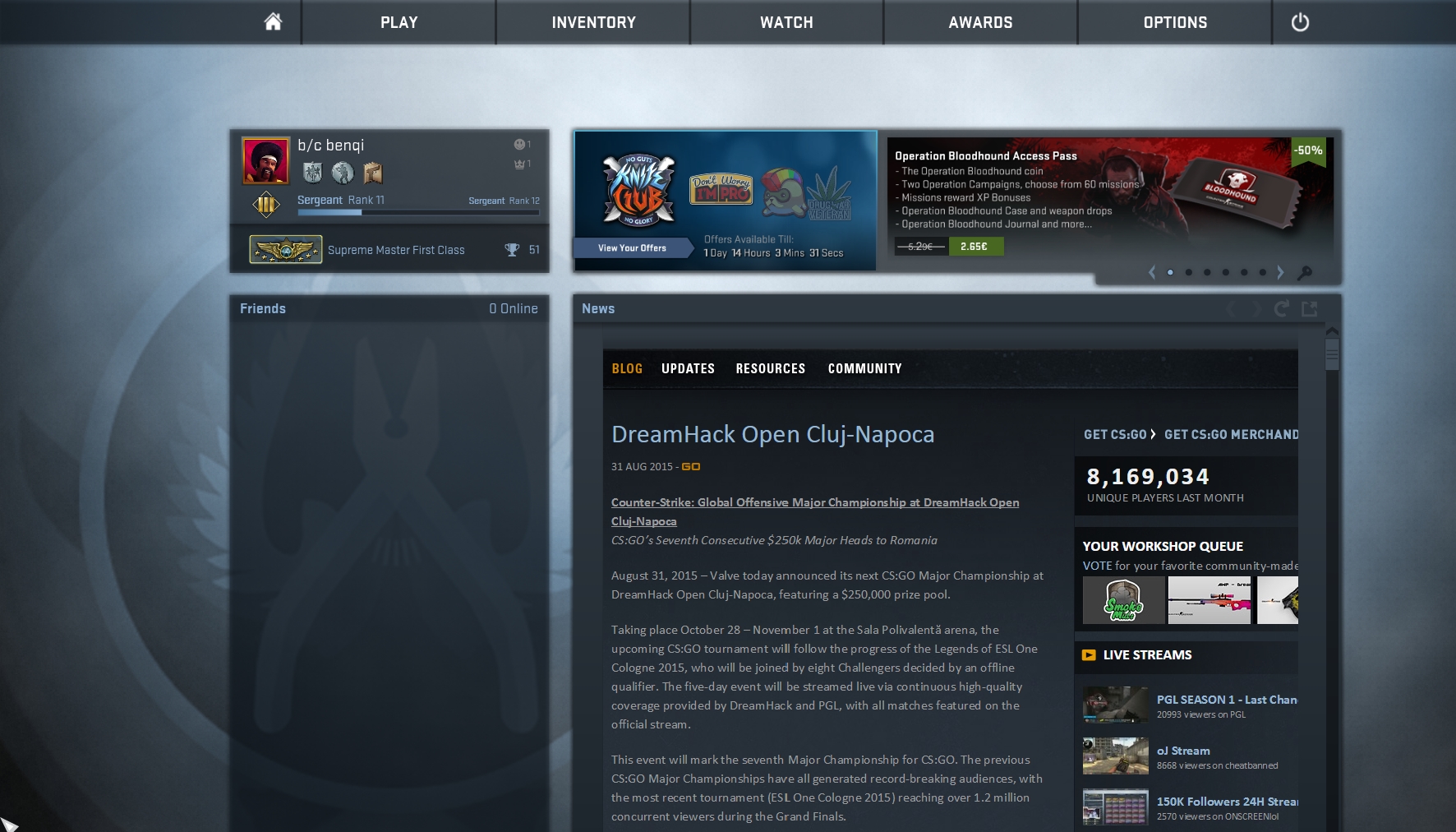Refresh the News panel
The height and width of the screenshot is (832, 1456).
click(x=1281, y=308)
